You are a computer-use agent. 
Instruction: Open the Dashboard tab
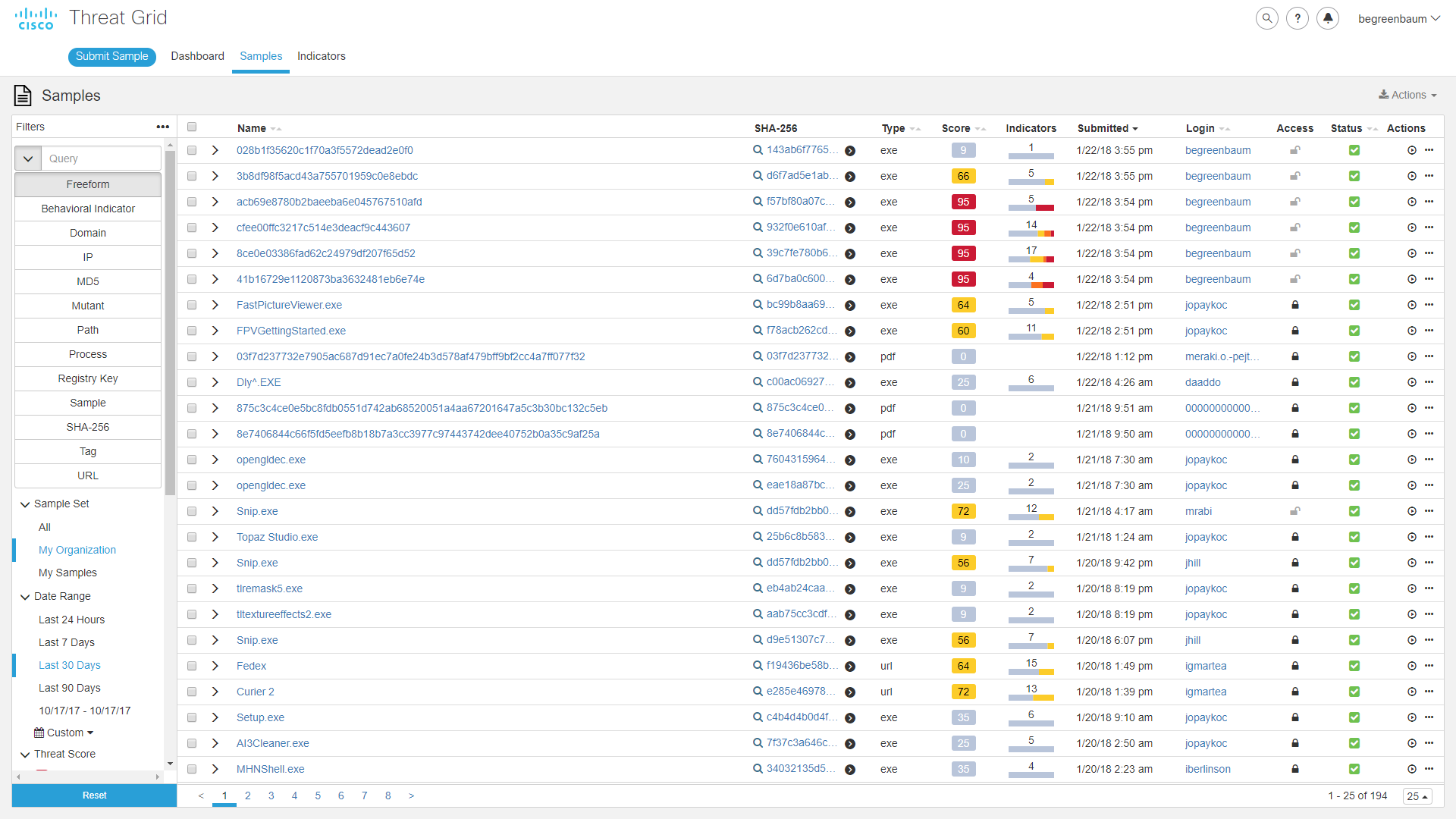[x=197, y=56]
